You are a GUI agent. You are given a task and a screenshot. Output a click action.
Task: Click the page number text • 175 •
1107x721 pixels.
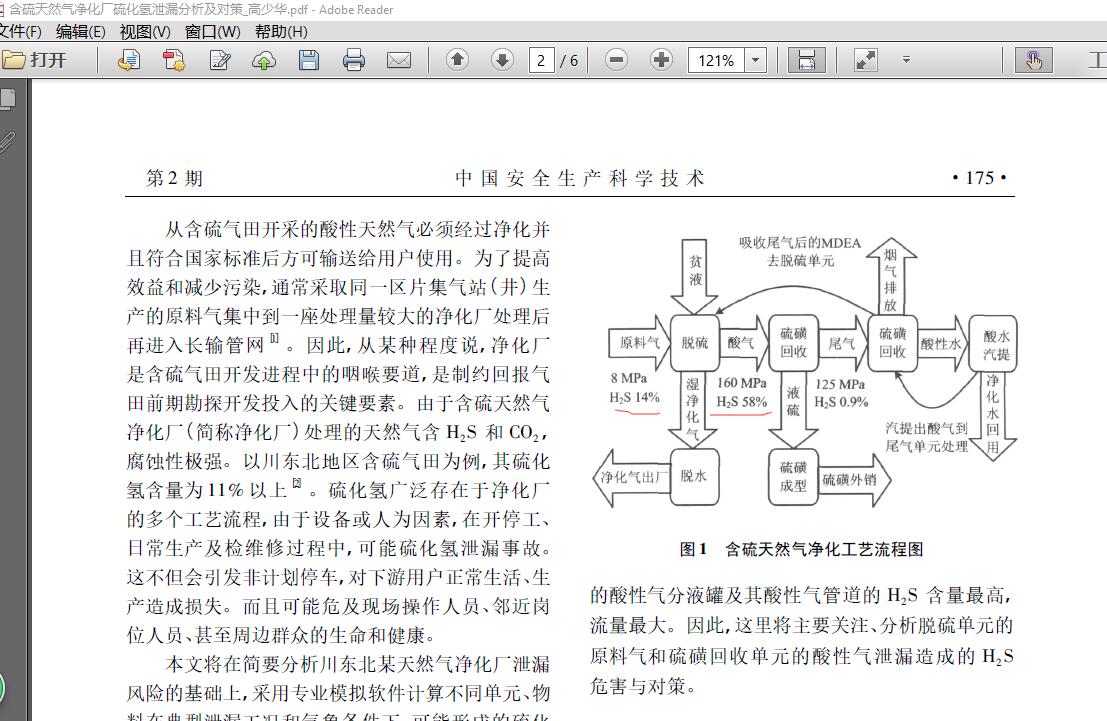pos(979,178)
